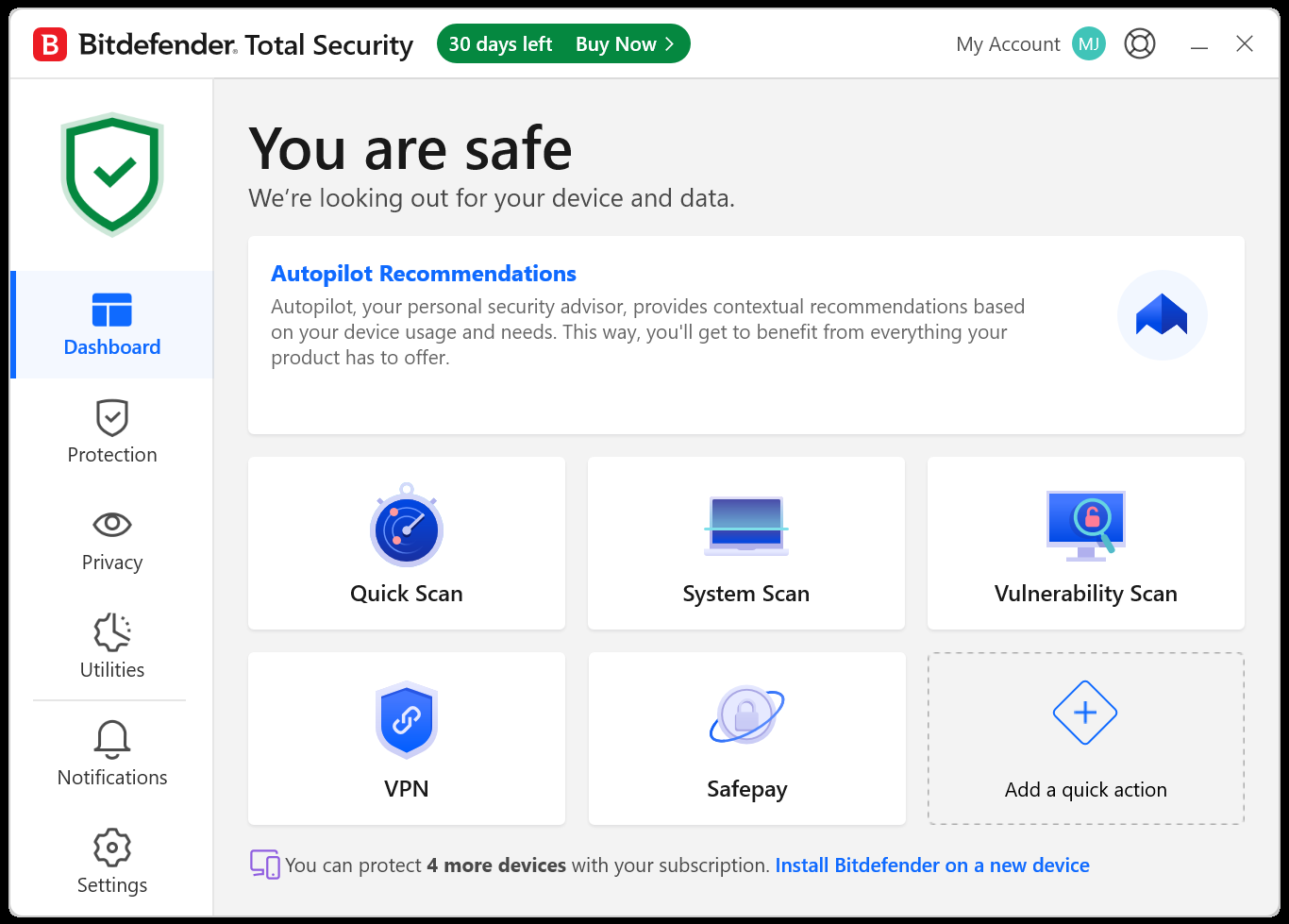View Notifications via the bell icon
The image size is (1289, 924).
111,739
